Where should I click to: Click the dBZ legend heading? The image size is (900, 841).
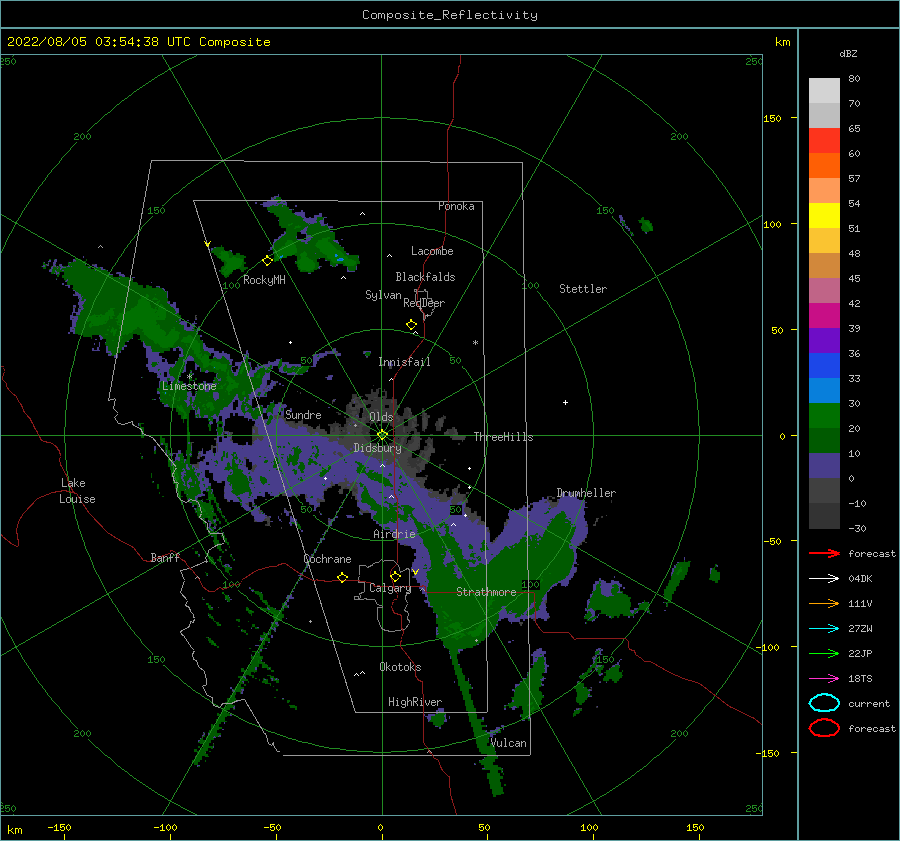point(848,53)
